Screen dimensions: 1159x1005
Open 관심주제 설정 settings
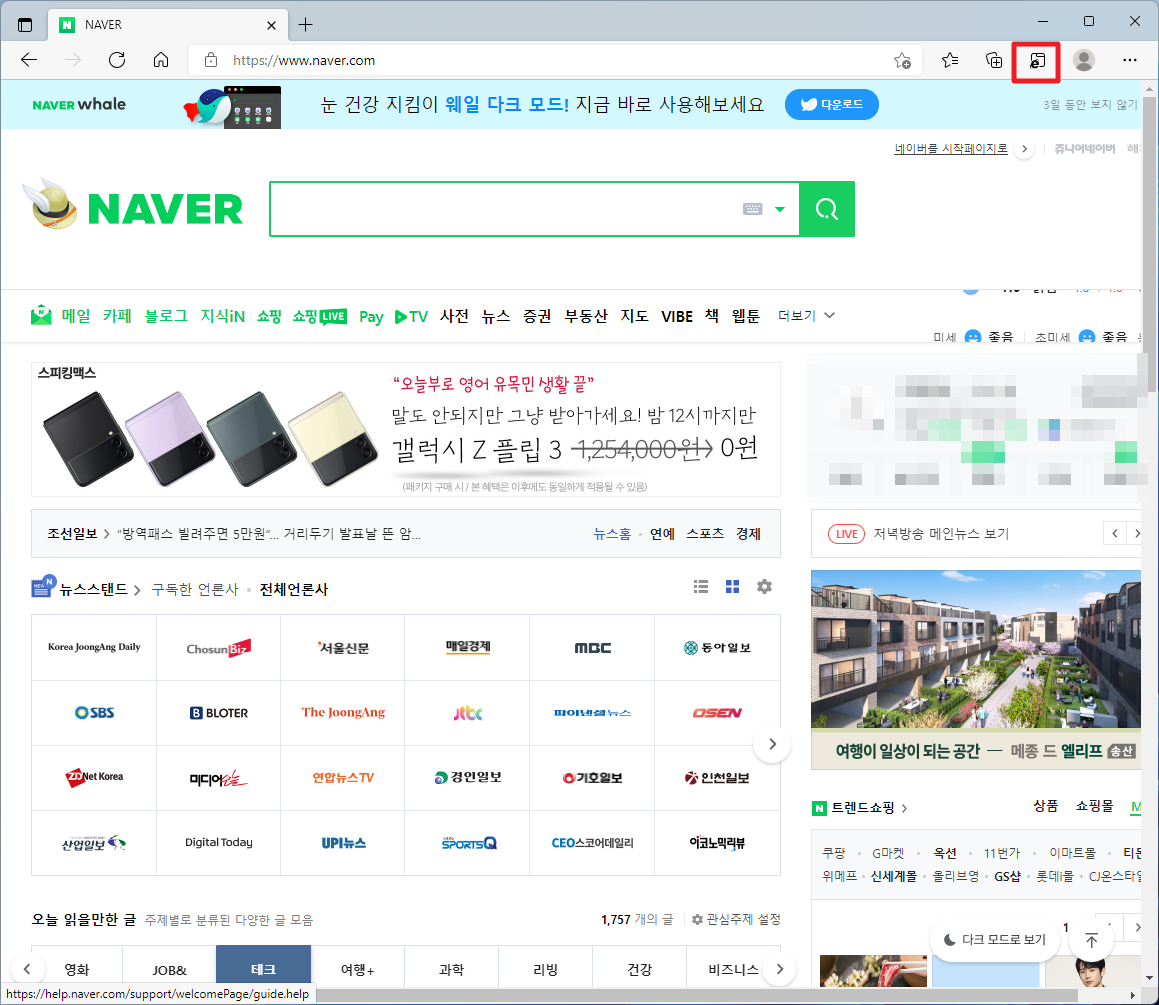click(735, 919)
